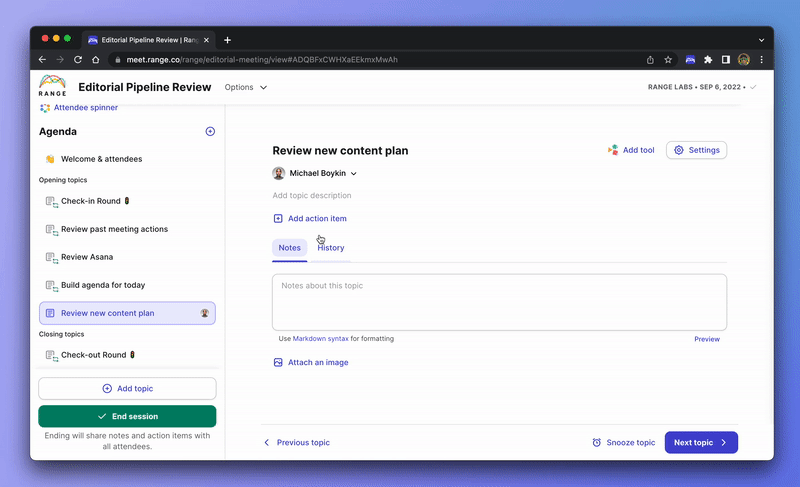Viewport: 800px width, 487px height.
Task: Click into the Notes about this topic field
Action: (499, 302)
